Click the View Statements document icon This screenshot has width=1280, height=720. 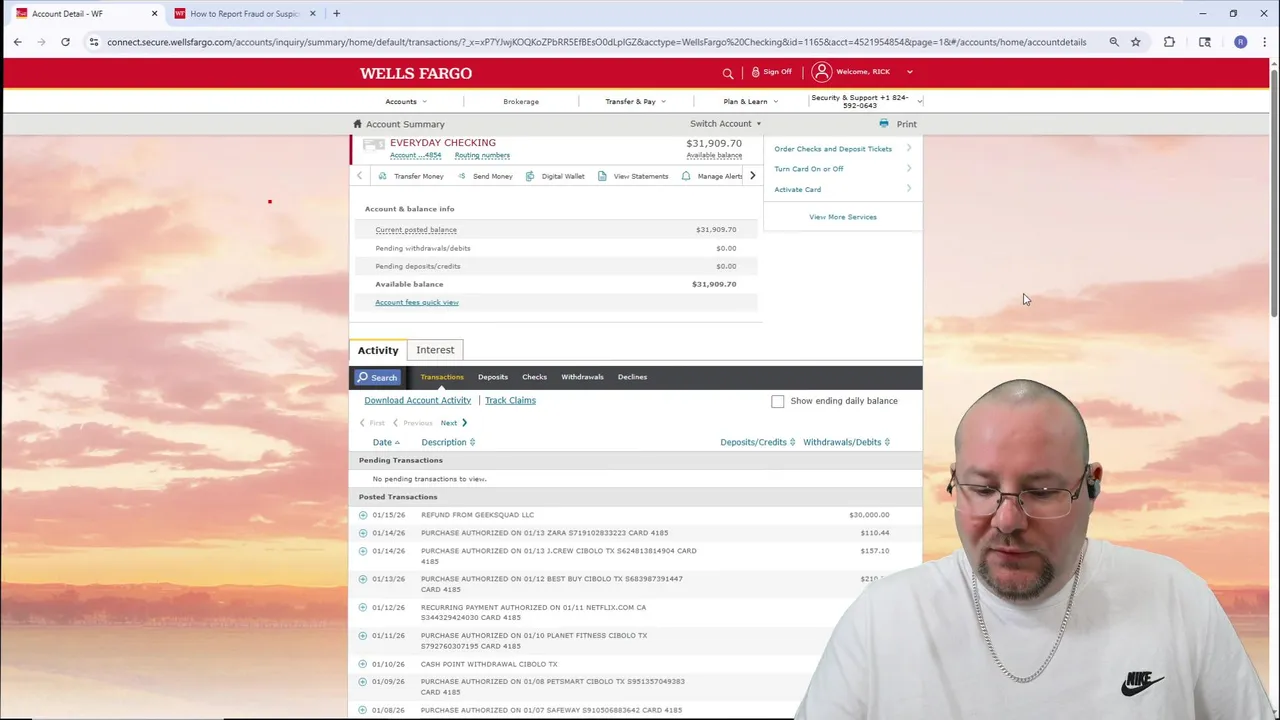click(602, 176)
